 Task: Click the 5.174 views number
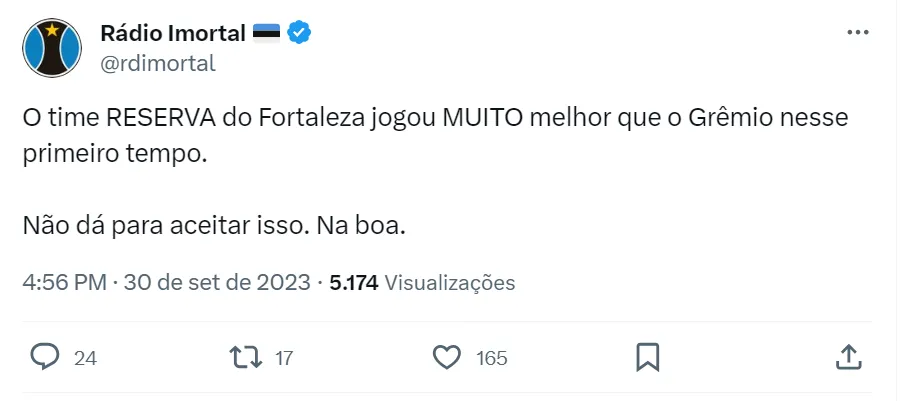[353, 282]
